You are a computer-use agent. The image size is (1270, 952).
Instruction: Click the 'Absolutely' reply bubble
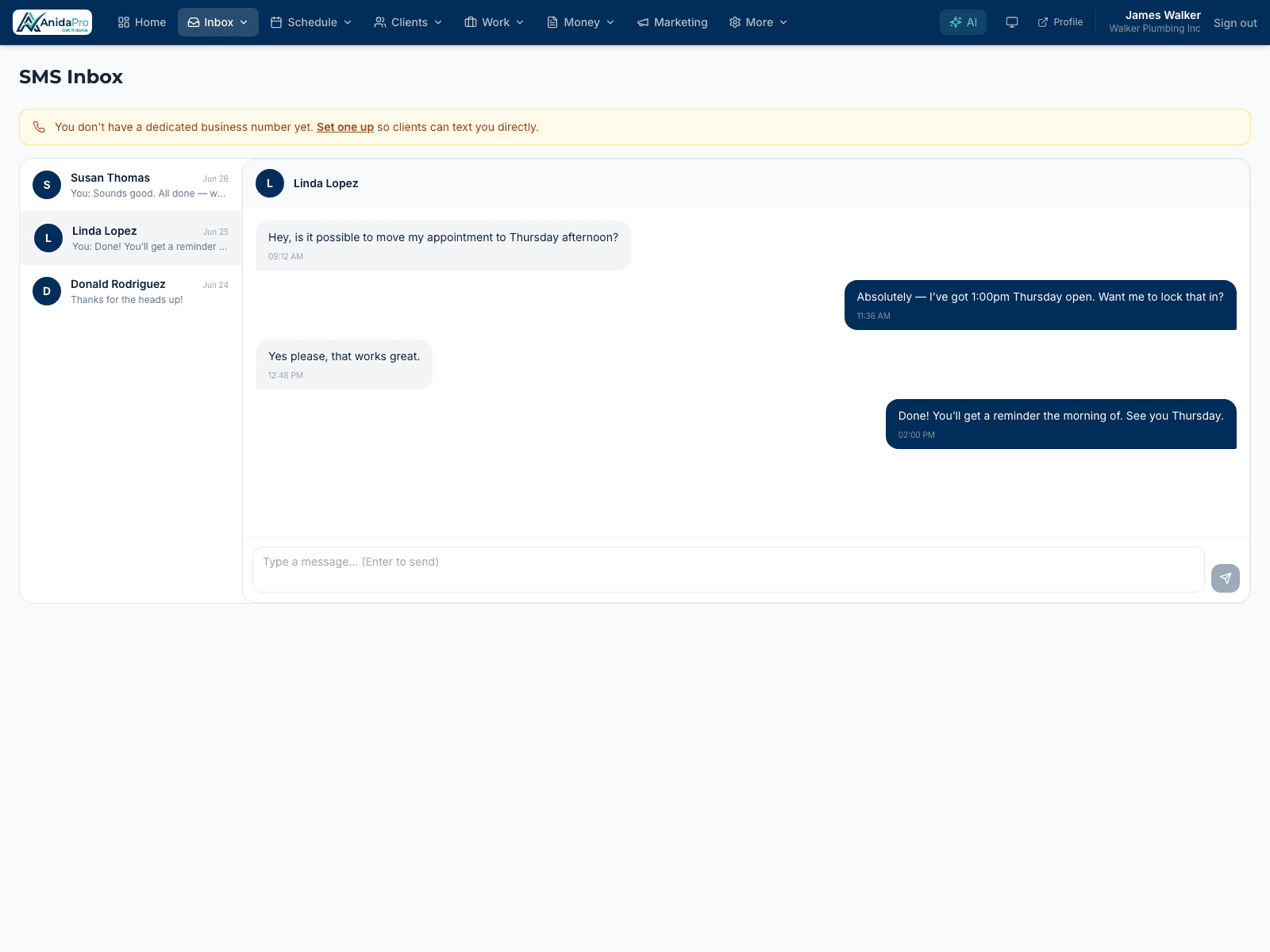point(1041,305)
